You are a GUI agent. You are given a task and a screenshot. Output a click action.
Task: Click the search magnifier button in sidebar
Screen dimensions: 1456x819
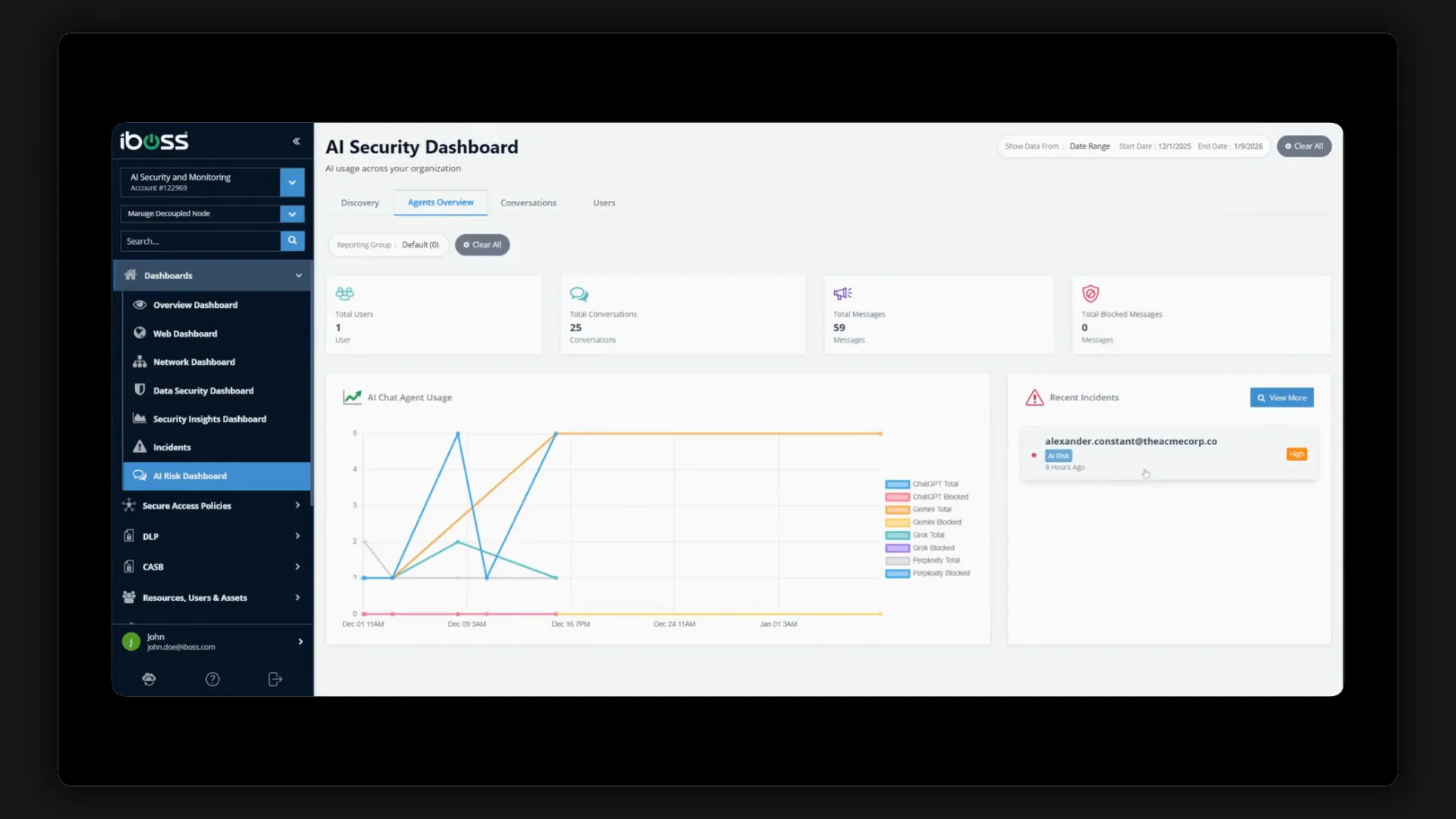(x=292, y=240)
